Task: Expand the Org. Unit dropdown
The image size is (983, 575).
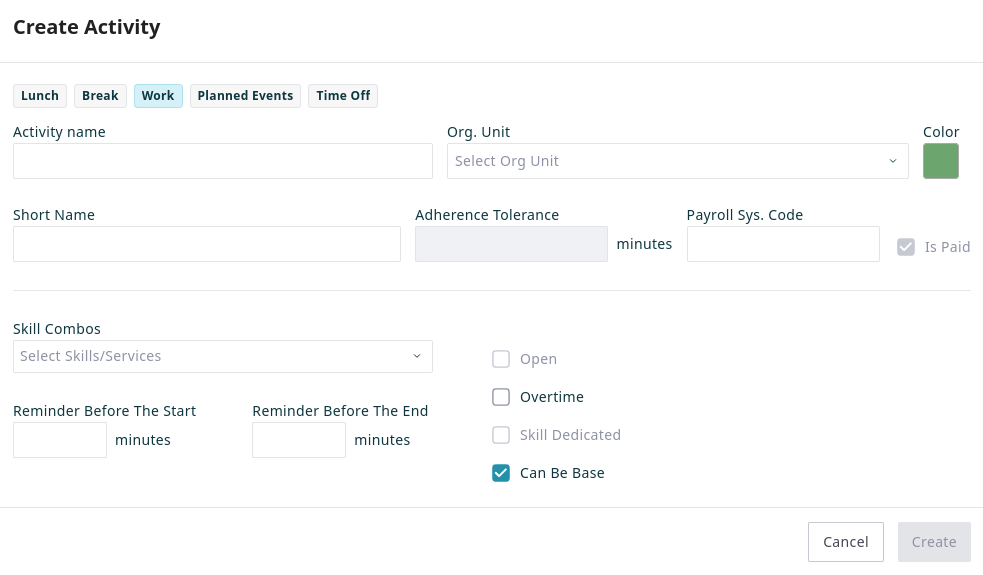Action: (x=665, y=161)
